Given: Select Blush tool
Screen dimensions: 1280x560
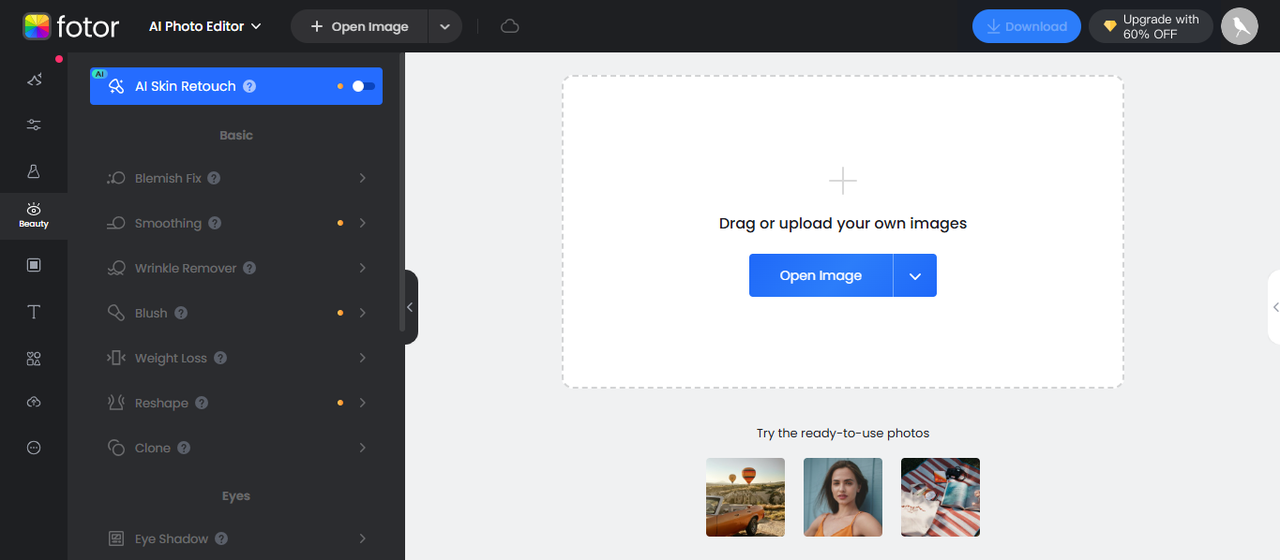Looking at the screenshot, I should tap(236, 313).
